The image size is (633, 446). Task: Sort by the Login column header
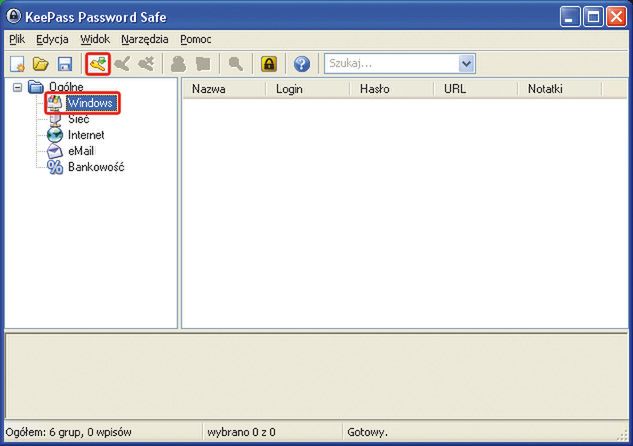pyautogui.click(x=308, y=89)
